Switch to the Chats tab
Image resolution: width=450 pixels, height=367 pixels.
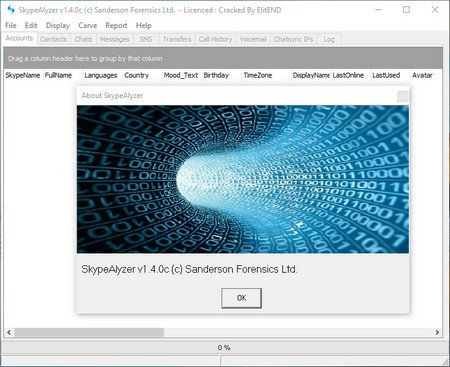[x=83, y=39]
